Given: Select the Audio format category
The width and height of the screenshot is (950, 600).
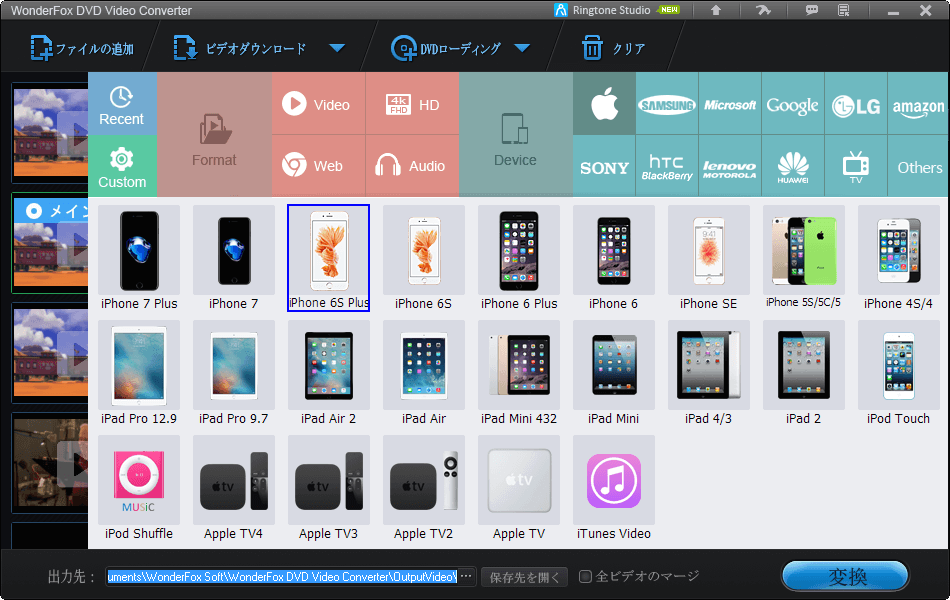Looking at the screenshot, I should 412,165.
